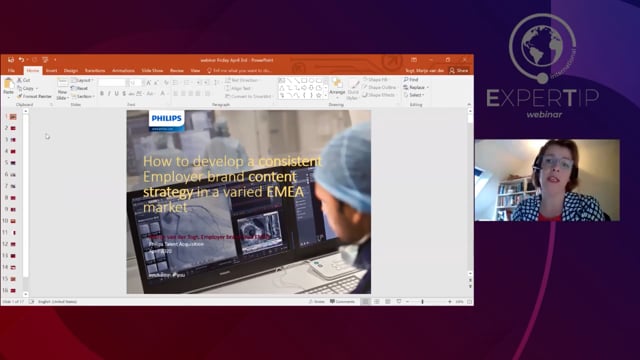Insert a New Slide
The width and height of the screenshot is (640, 360).
coord(62,89)
